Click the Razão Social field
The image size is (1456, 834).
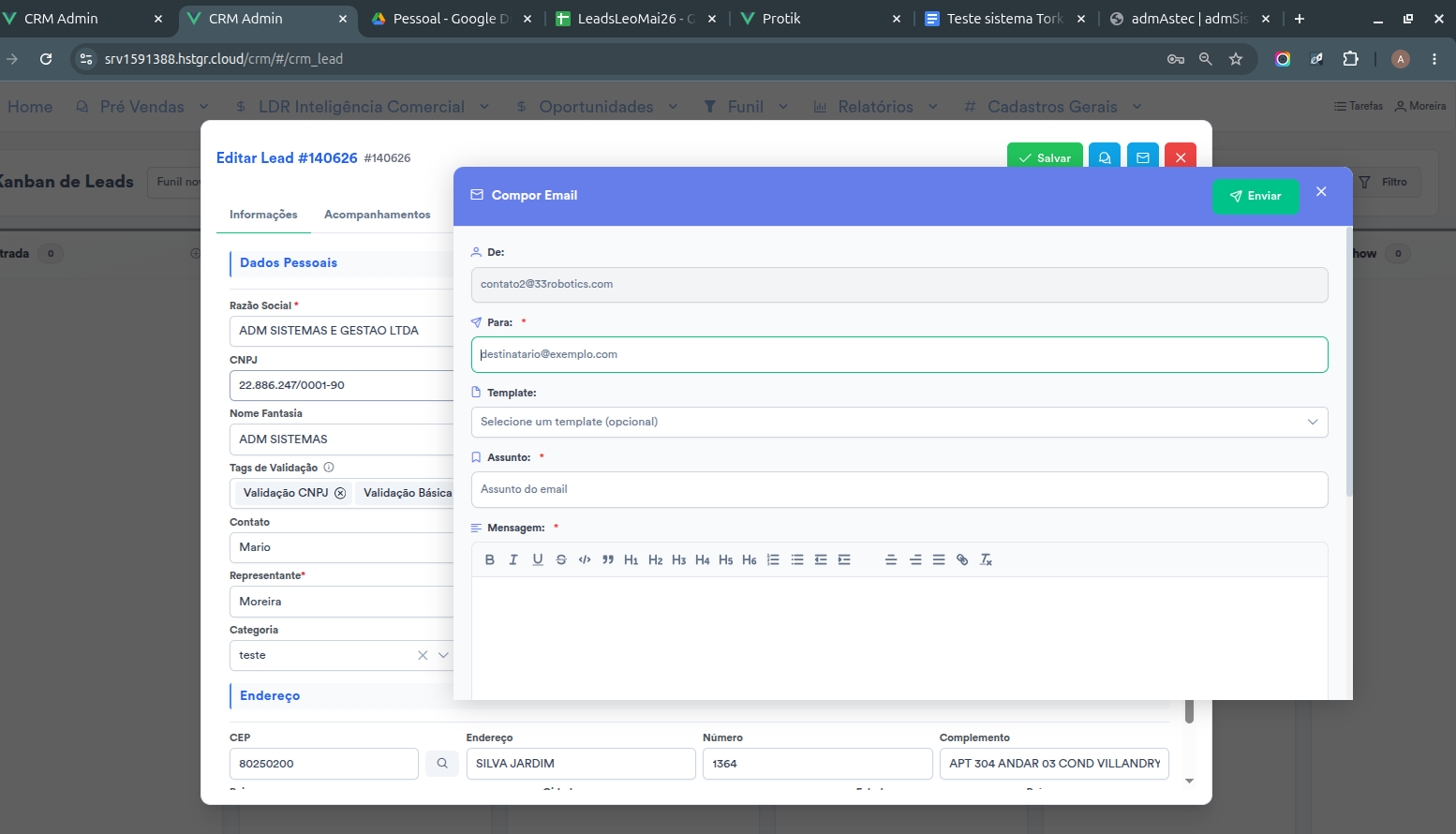pyautogui.click(x=342, y=331)
